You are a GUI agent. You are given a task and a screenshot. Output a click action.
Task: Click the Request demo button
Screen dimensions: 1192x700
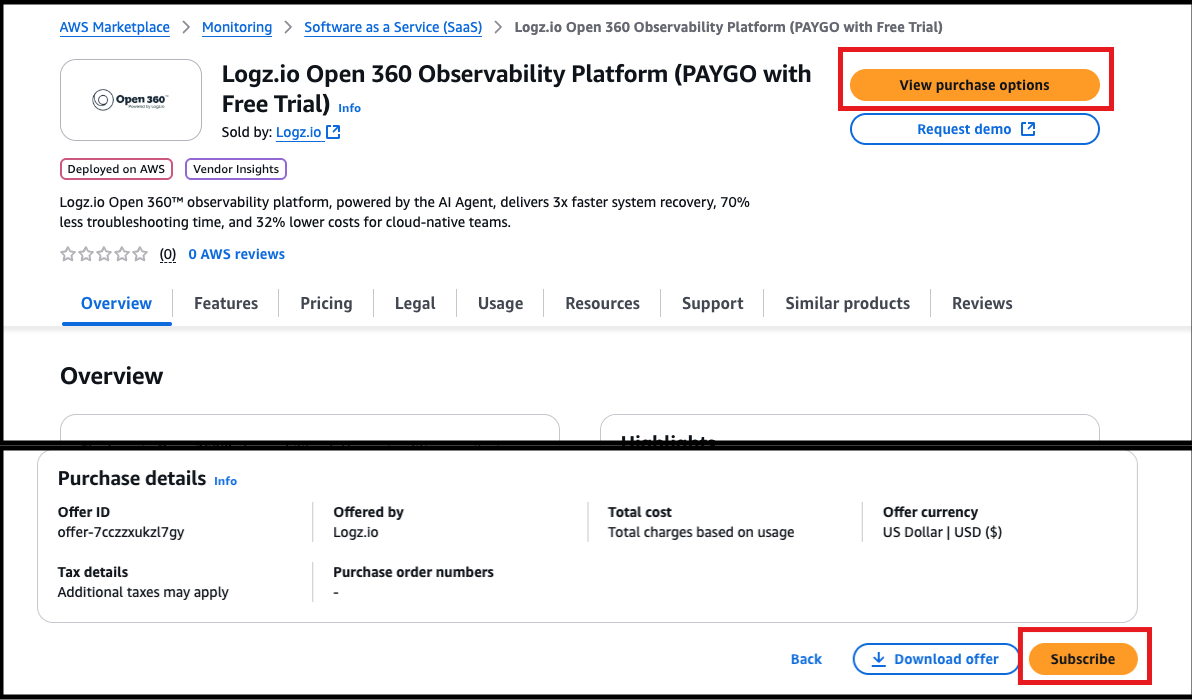tap(975, 129)
